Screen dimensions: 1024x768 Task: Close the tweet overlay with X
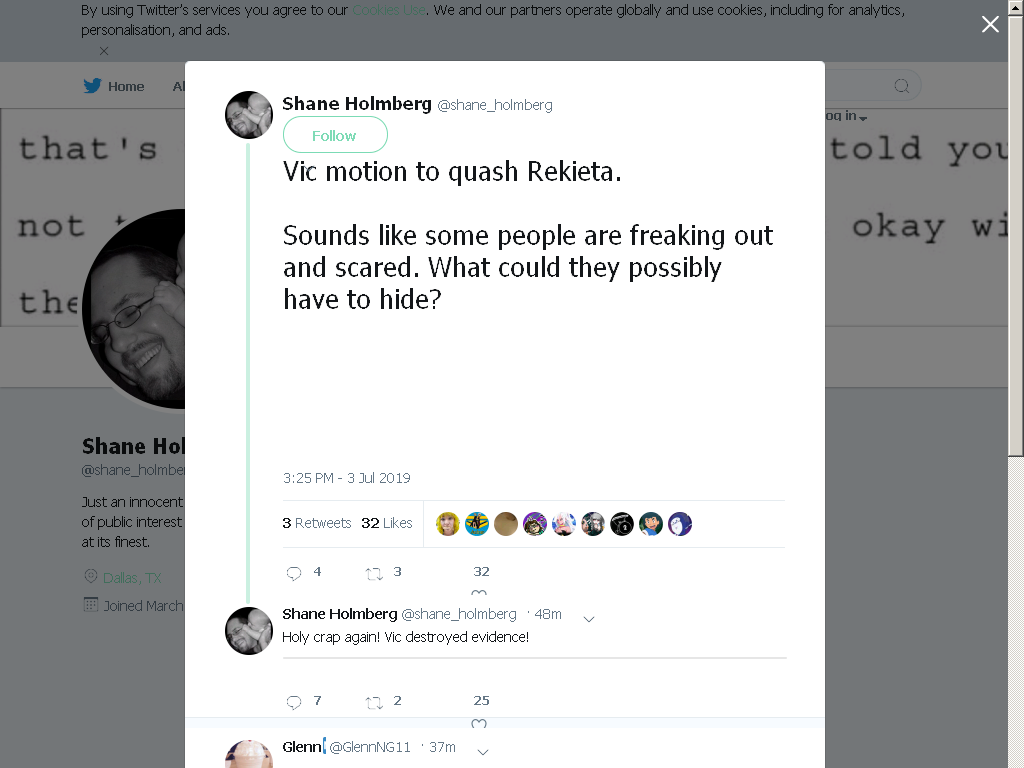tap(990, 24)
